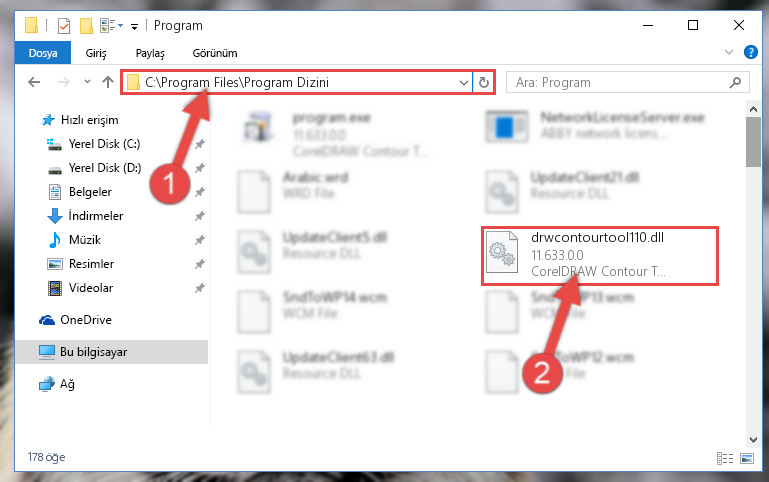Open the Görünüm ribbon tab
This screenshot has height=482, width=769.
[215, 53]
